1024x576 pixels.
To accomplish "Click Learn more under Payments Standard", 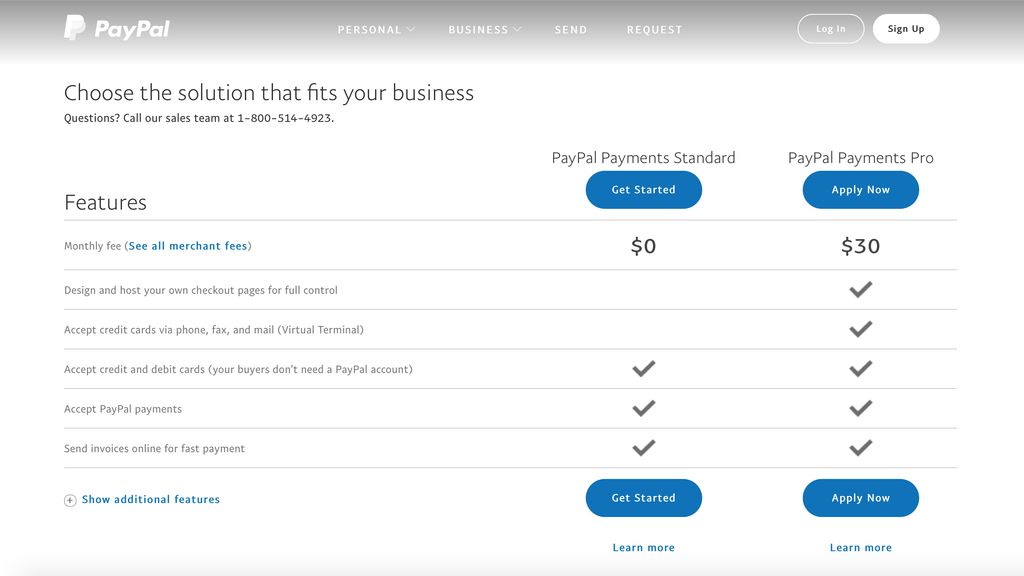I will point(643,547).
